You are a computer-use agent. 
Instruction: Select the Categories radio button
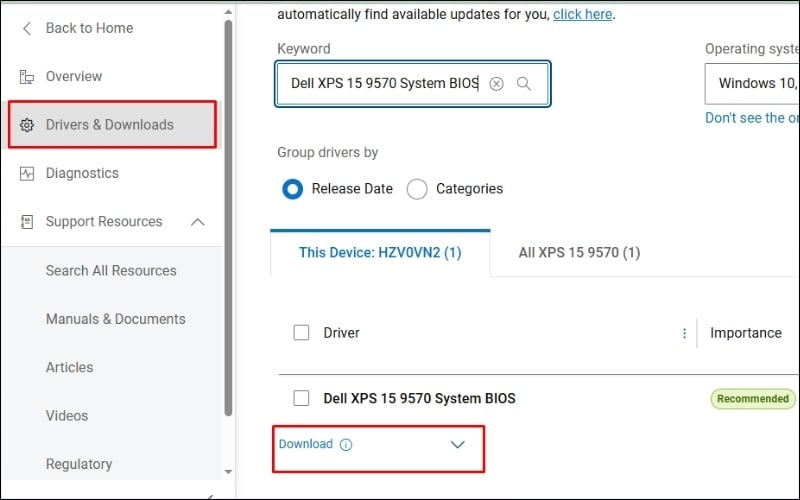(417, 189)
